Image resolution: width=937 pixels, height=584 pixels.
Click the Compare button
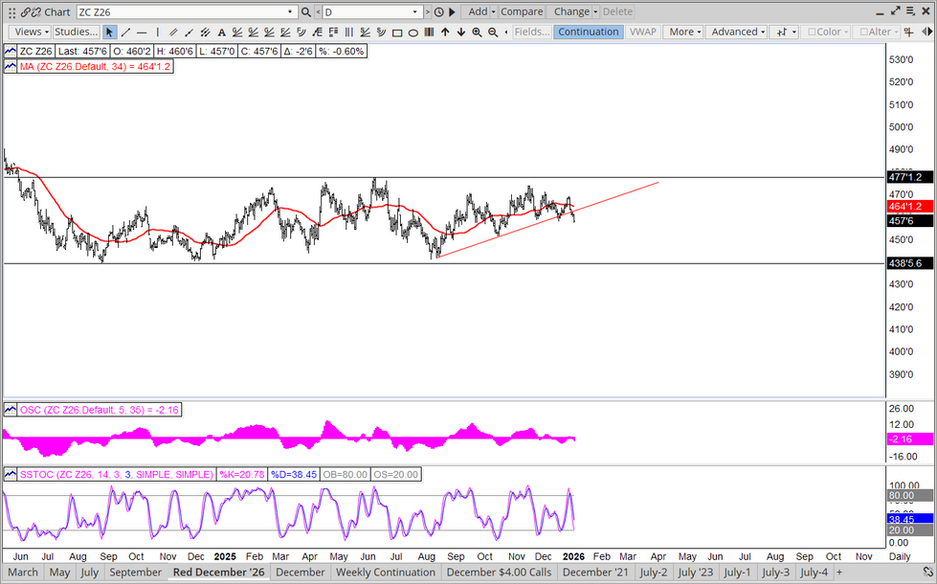(x=522, y=12)
